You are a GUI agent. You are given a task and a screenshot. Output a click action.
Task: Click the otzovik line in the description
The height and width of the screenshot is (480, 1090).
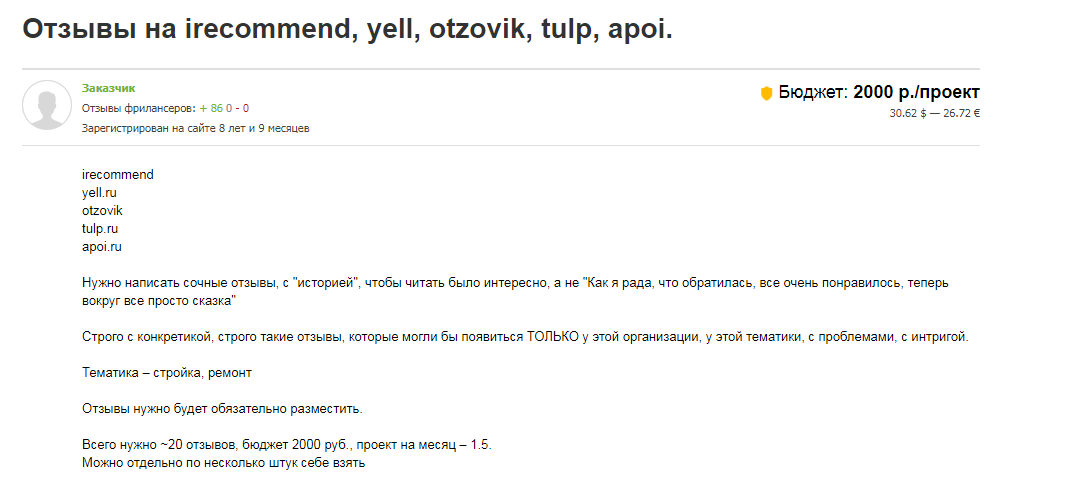tap(102, 211)
